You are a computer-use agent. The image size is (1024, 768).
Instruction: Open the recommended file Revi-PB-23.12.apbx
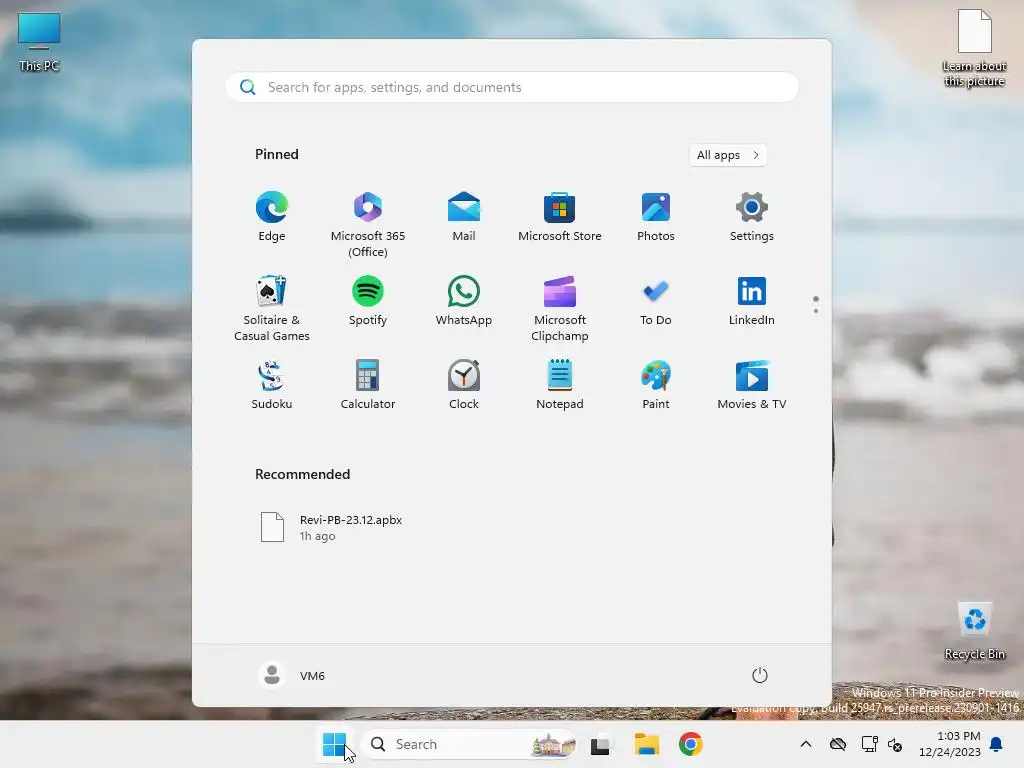(331, 528)
